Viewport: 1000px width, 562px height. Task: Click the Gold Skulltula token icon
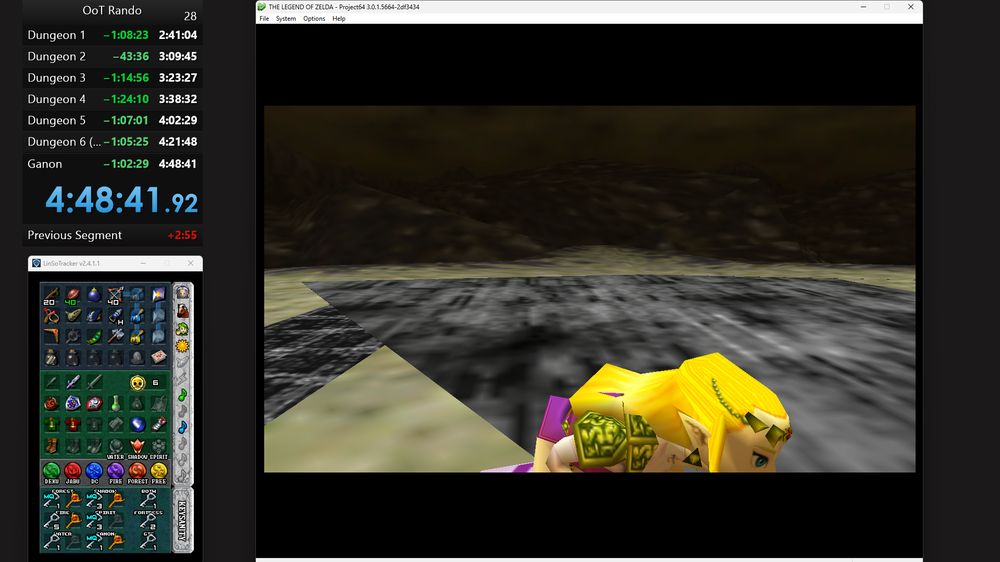[x=136, y=383]
